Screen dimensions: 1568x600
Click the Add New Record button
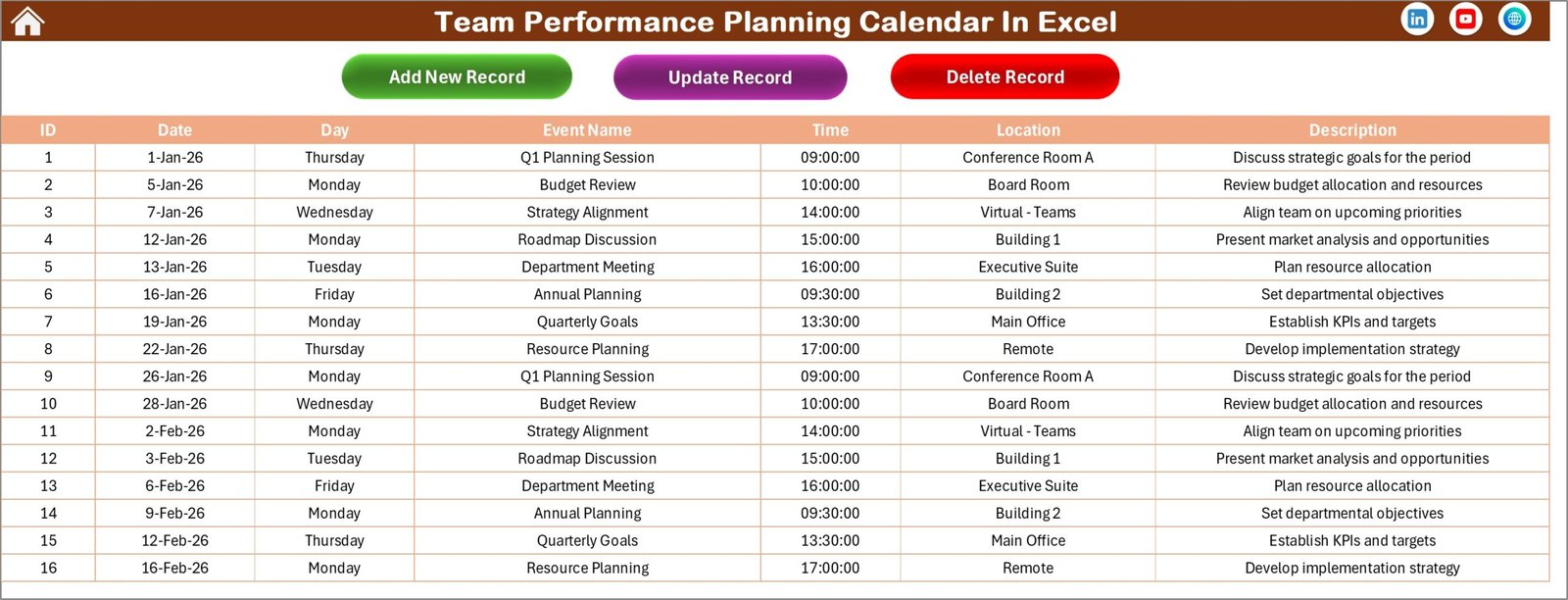point(456,76)
